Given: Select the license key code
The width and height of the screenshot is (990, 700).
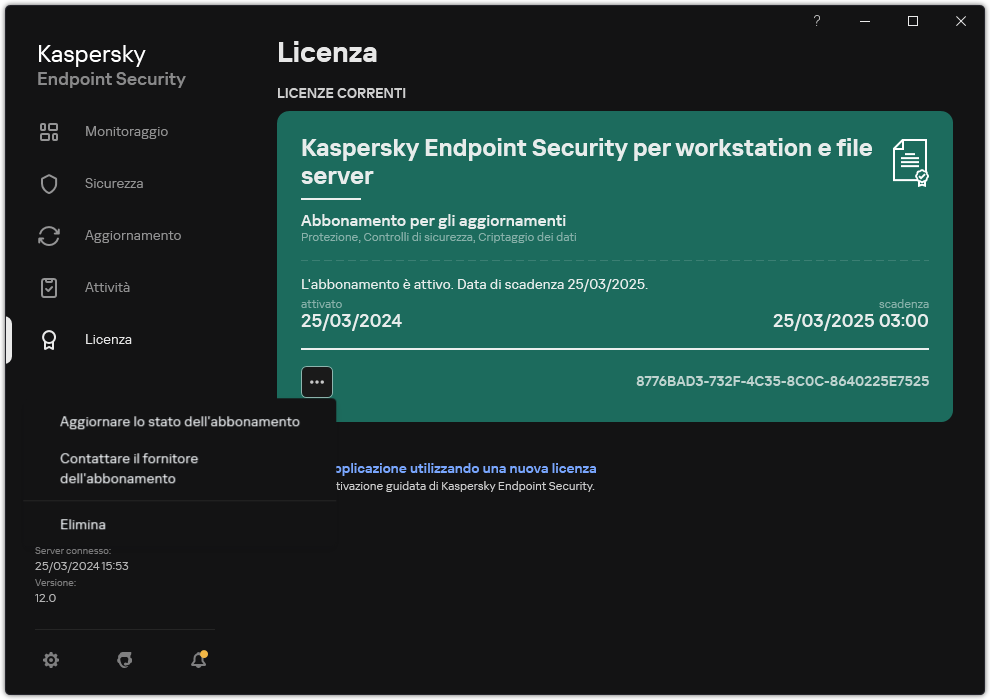Looking at the screenshot, I should tap(782, 381).
